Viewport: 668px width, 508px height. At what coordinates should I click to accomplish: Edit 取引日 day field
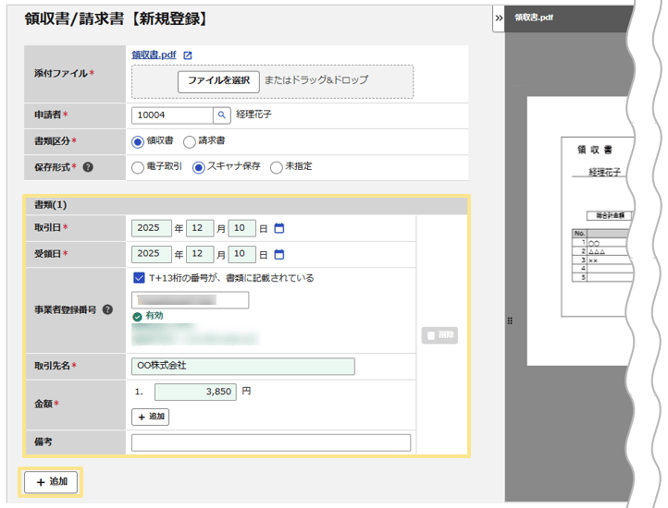pyautogui.click(x=242, y=228)
